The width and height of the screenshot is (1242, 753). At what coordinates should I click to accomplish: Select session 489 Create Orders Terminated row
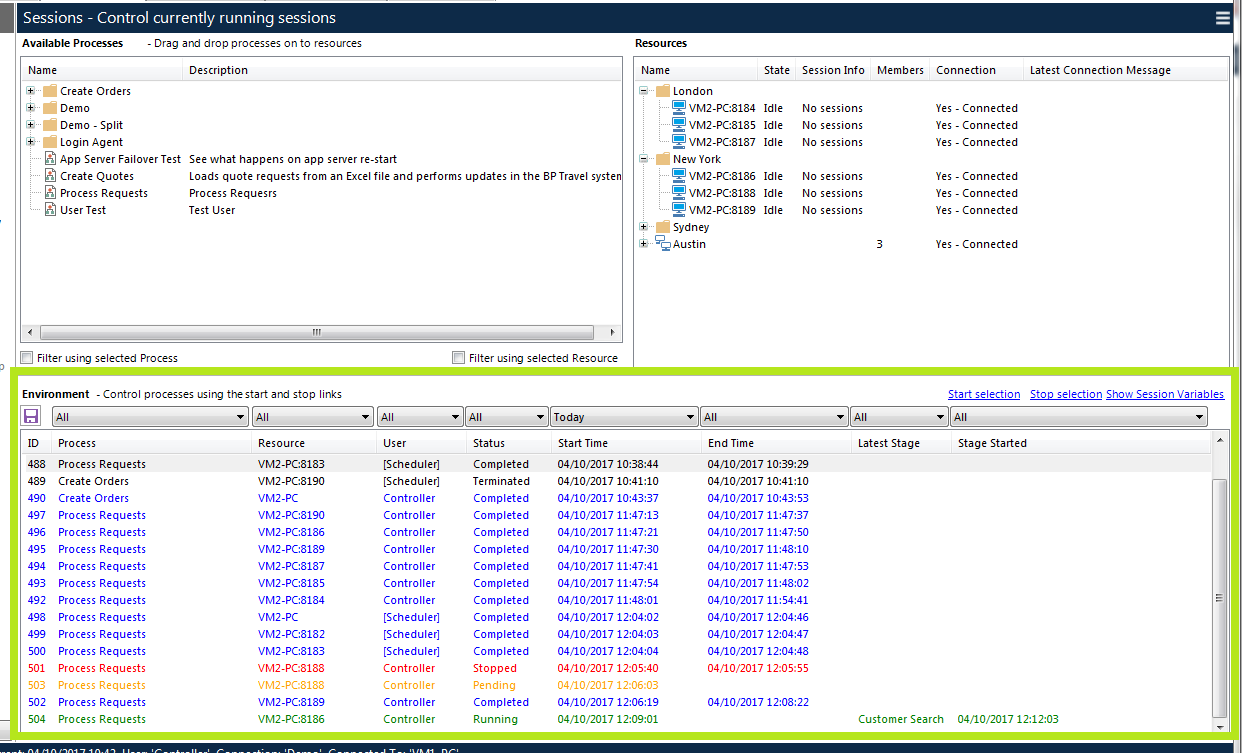[x=616, y=481]
